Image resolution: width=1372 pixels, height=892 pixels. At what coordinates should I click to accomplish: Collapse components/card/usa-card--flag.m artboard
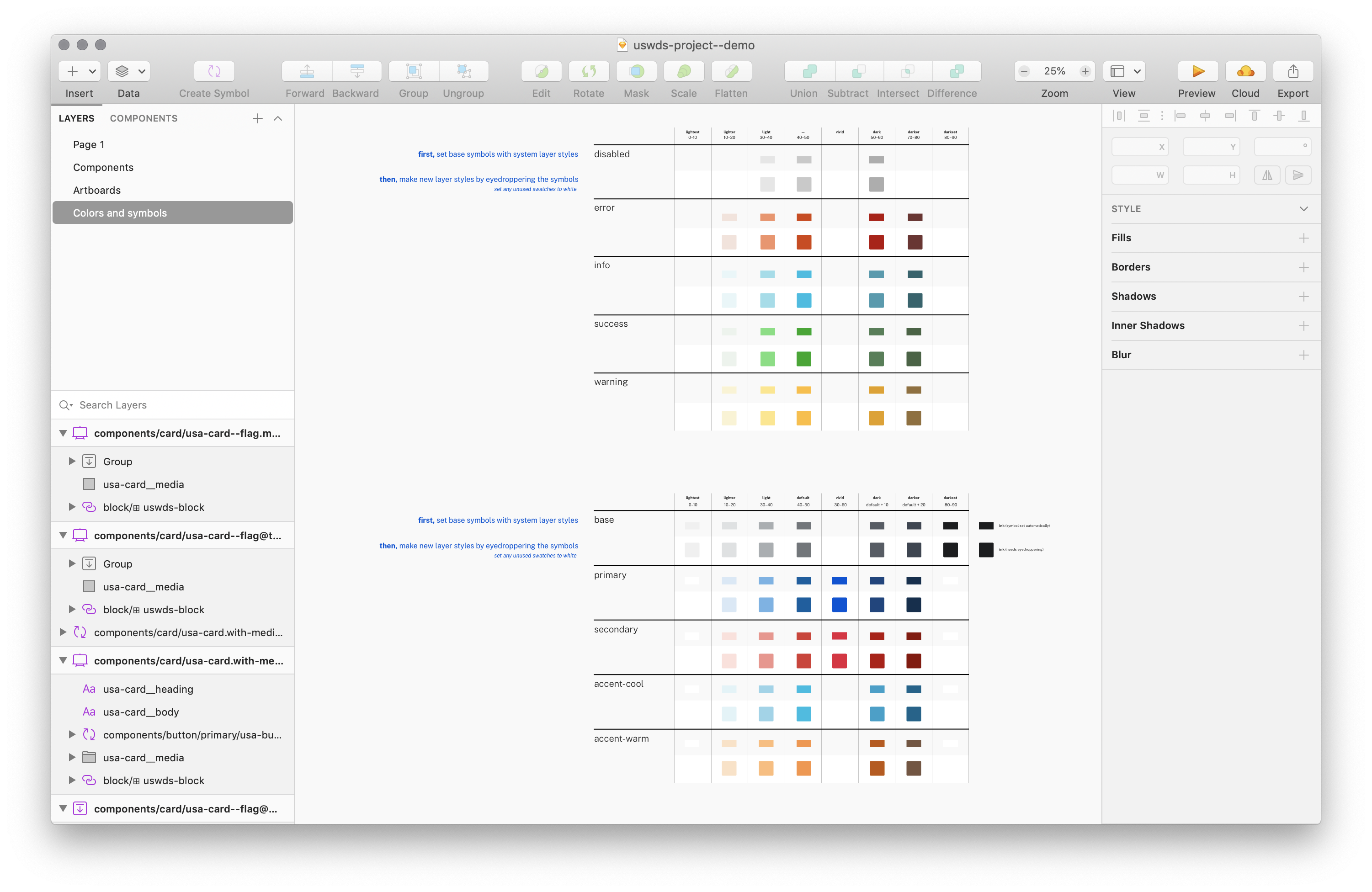pyautogui.click(x=63, y=433)
